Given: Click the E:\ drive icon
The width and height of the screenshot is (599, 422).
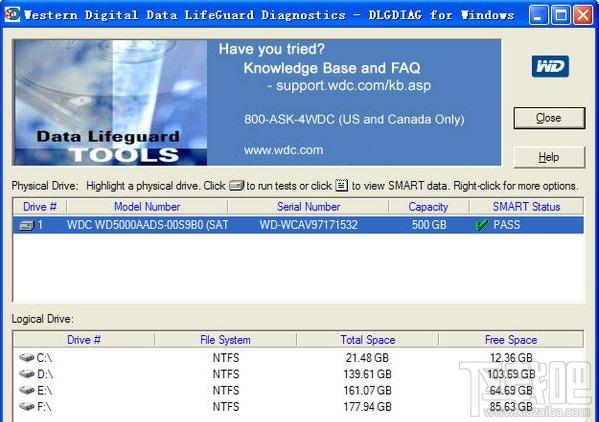Looking at the screenshot, I should [x=27, y=390].
